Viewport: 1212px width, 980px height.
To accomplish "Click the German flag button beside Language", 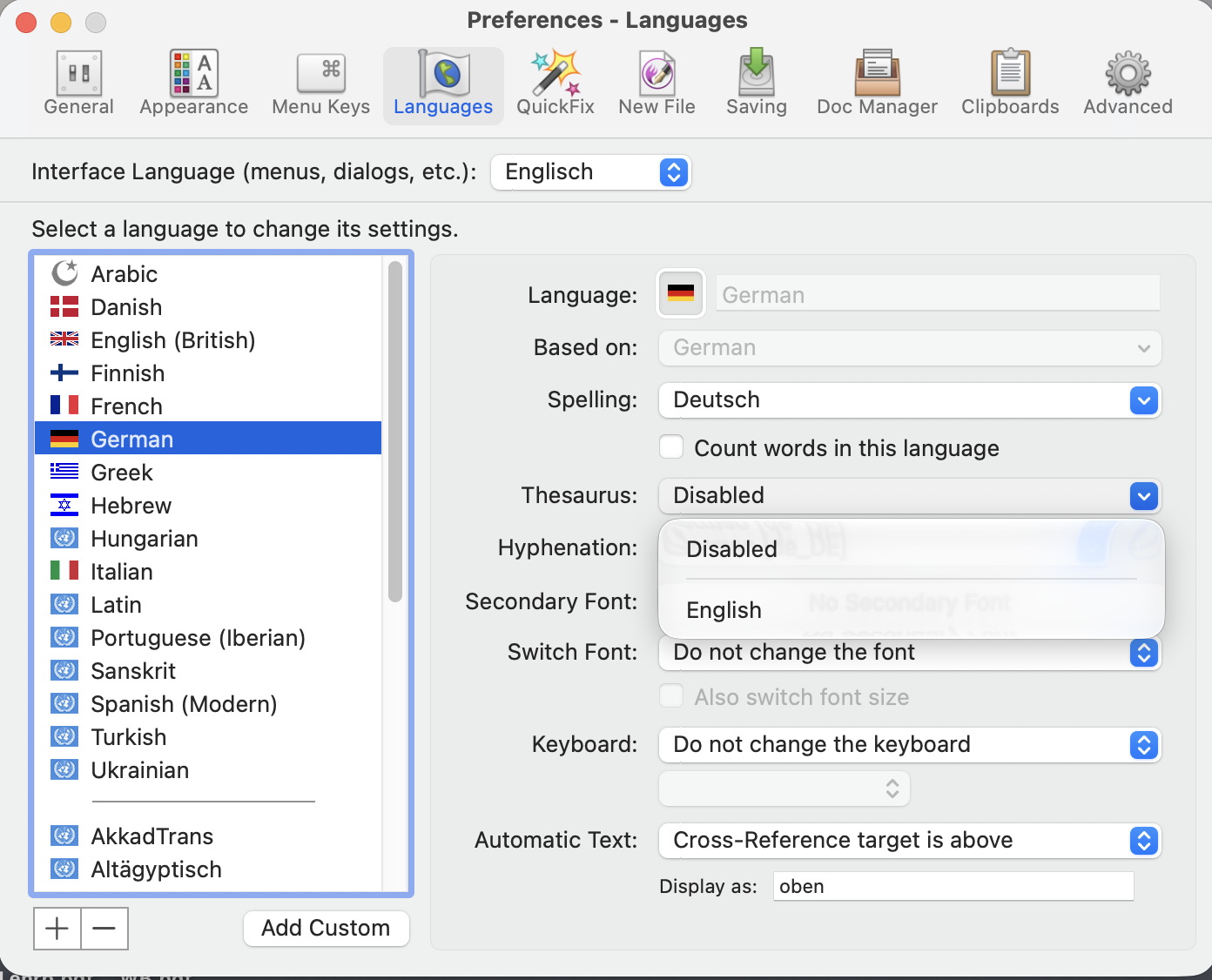I will pyautogui.click(x=680, y=293).
